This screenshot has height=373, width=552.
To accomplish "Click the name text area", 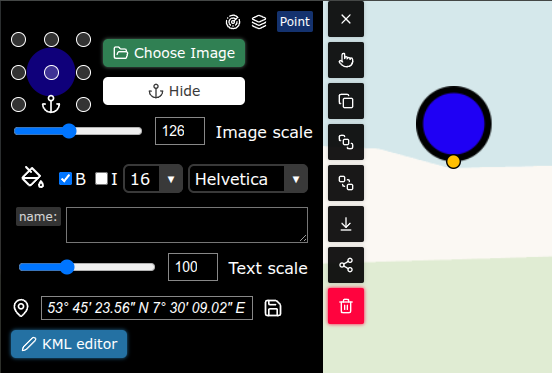I will (187, 225).
